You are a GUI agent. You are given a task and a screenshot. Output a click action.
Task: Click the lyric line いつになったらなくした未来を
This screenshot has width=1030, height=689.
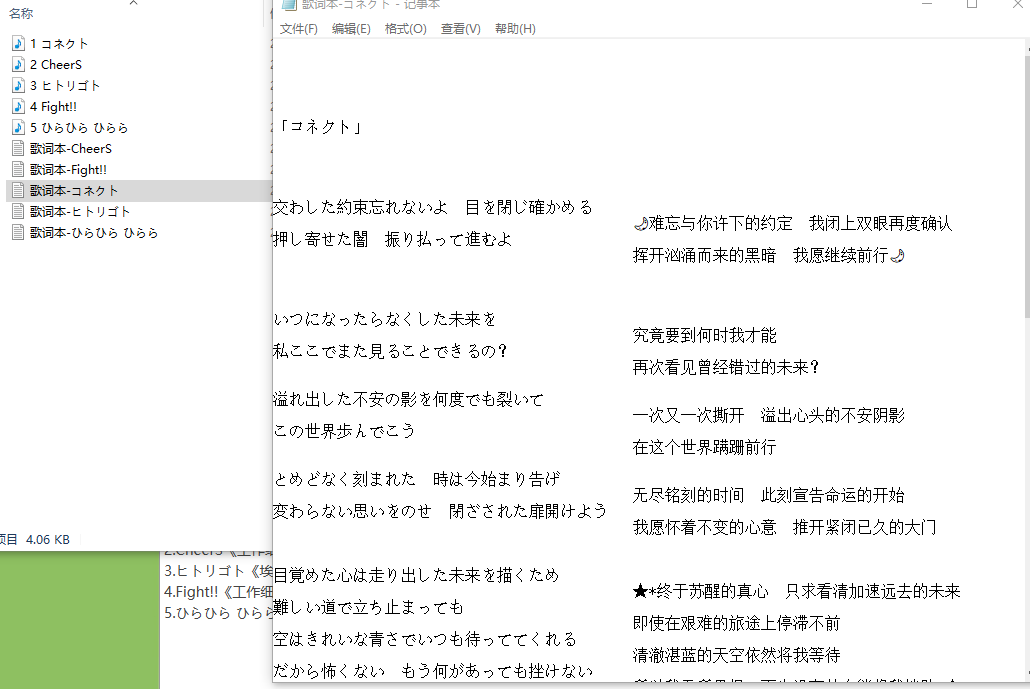385,319
